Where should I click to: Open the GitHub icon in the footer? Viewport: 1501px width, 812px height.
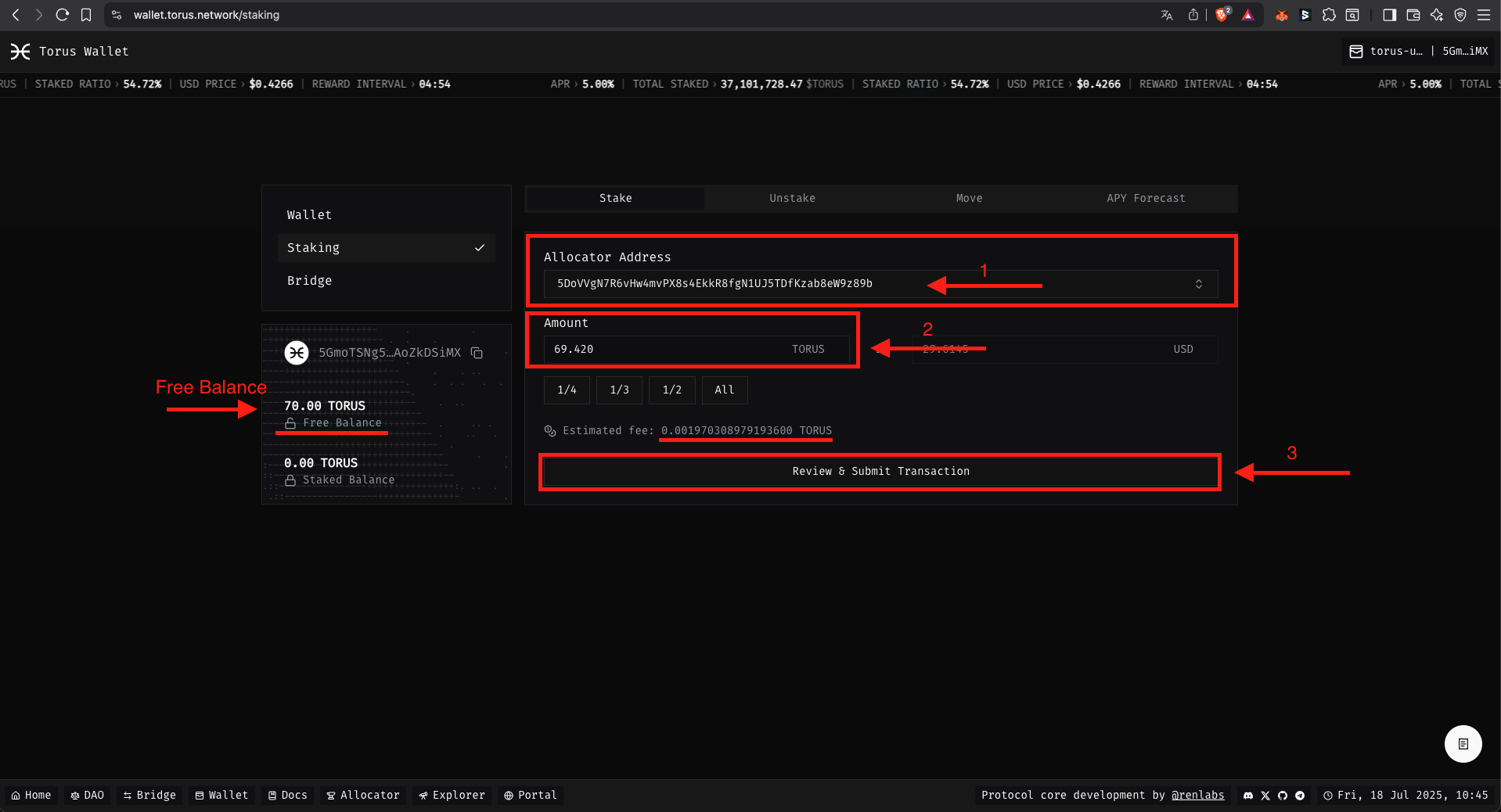(x=1283, y=796)
